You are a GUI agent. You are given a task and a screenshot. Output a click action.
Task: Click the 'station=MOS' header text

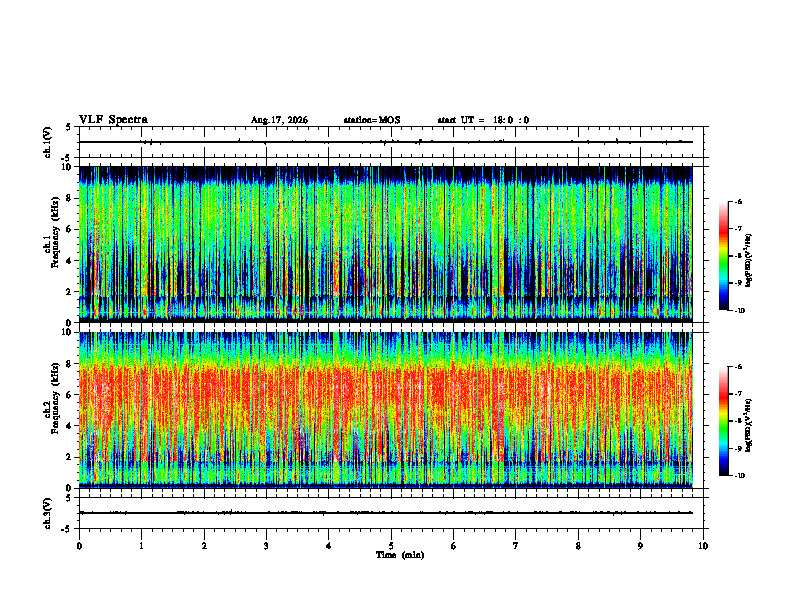pos(372,120)
